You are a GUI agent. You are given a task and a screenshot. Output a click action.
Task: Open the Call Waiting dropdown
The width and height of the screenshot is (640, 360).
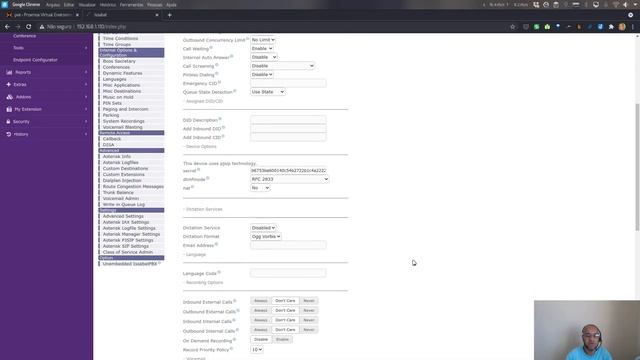262,49
